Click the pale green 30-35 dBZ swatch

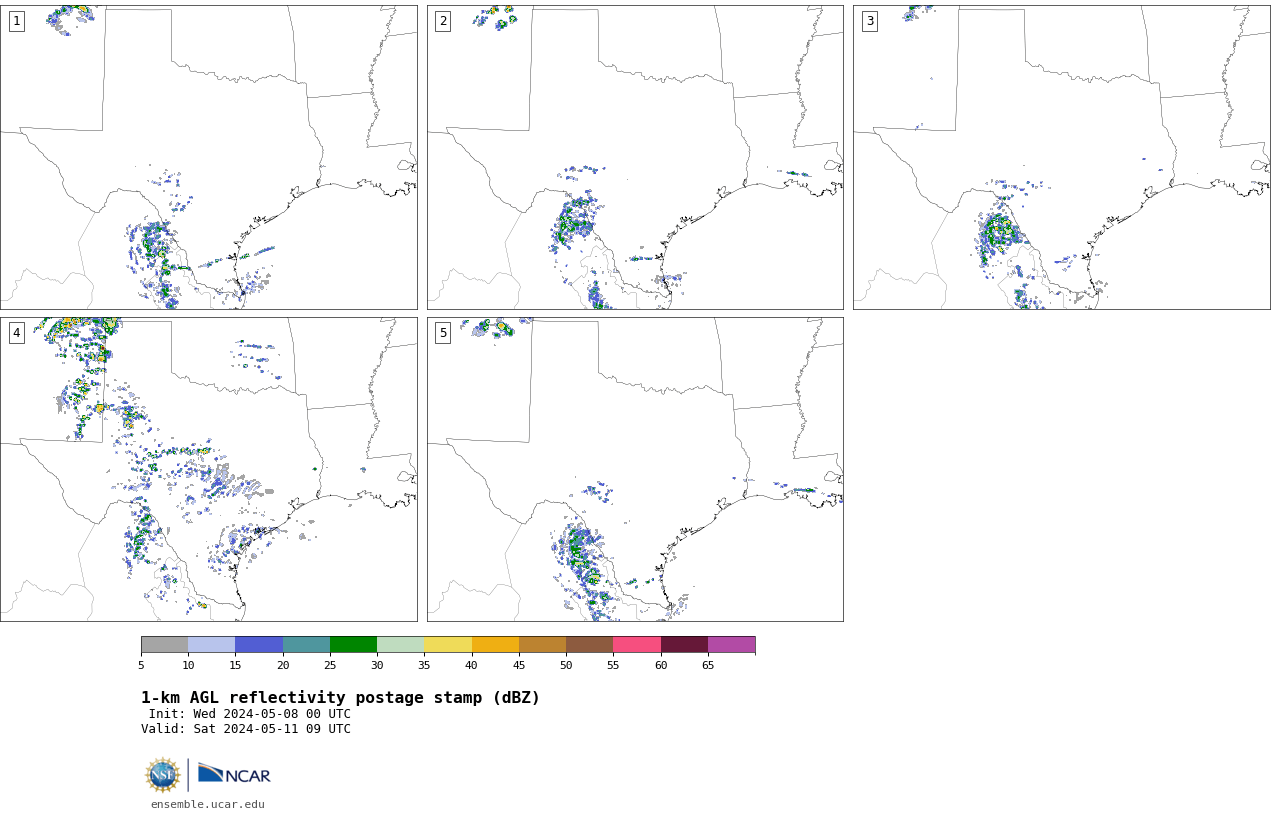coord(400,644)
